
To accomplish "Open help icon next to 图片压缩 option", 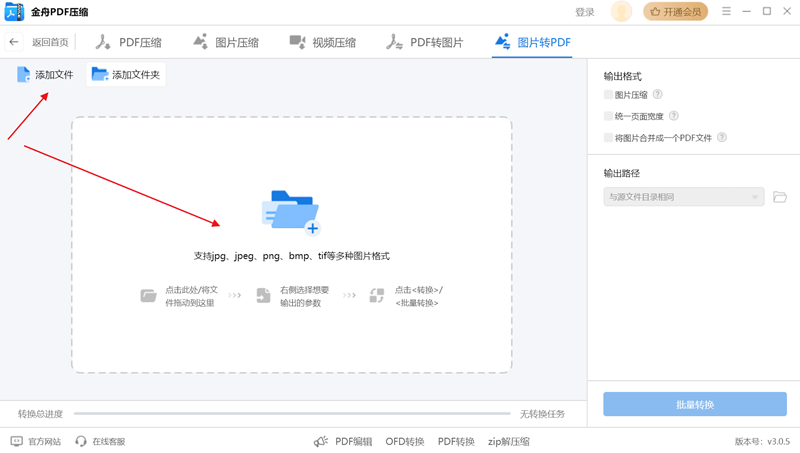I will pyautogui.click(x=658, y=94).
